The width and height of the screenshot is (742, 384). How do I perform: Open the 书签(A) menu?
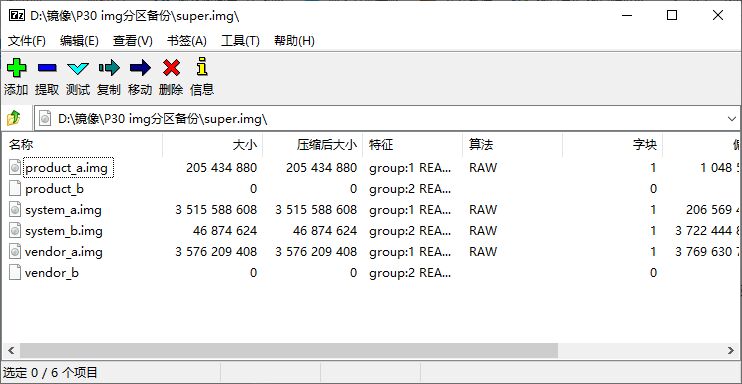point(186,41)
